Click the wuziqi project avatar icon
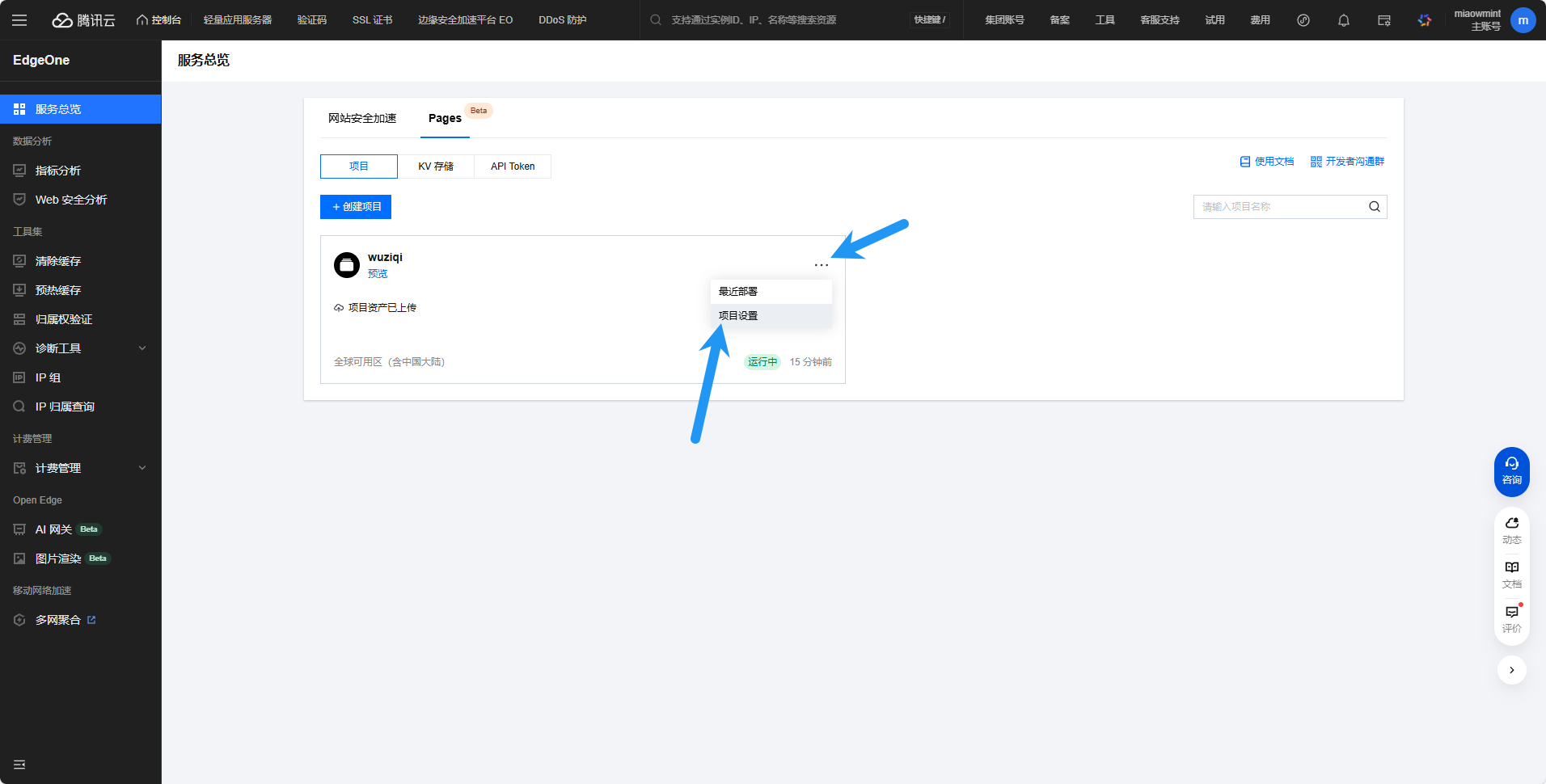Image resolution: width=1546 pixels, height=784 pixels. point(347,265)
